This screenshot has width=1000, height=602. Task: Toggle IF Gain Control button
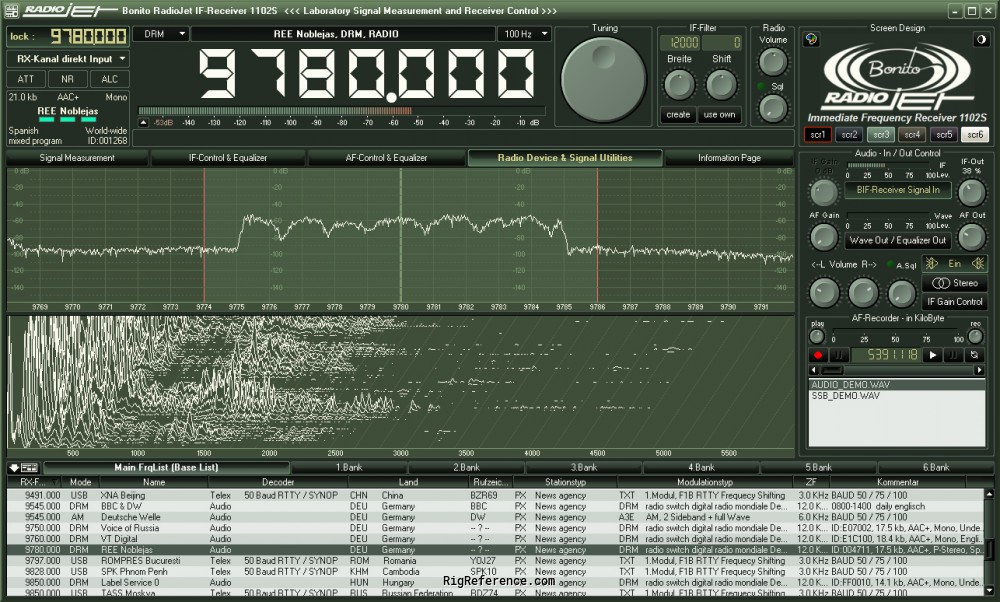955,302
